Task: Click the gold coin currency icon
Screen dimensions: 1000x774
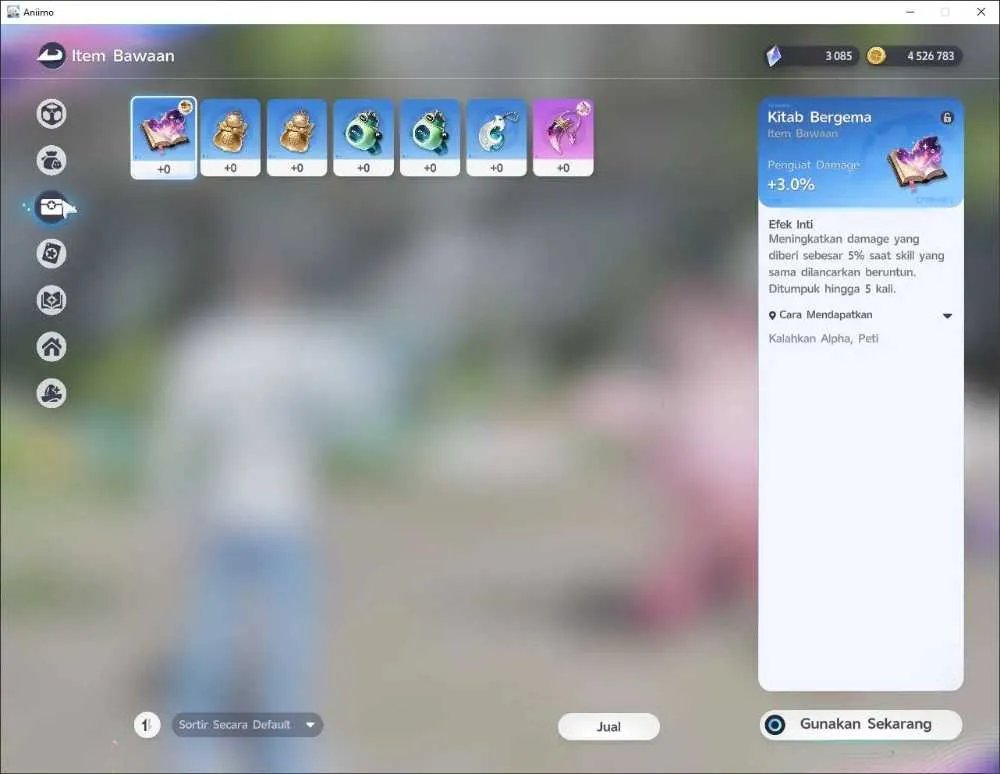Action: point(876,56)
